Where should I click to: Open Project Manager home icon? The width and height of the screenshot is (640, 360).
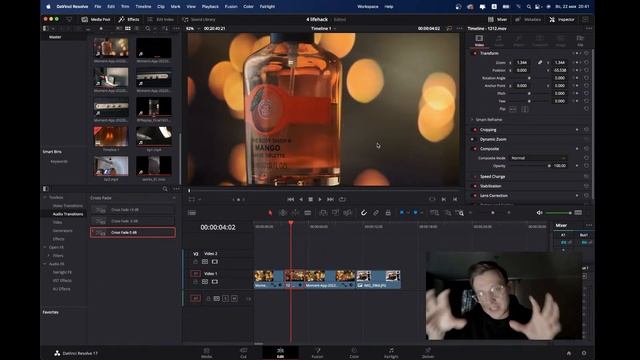coord(569,353)
